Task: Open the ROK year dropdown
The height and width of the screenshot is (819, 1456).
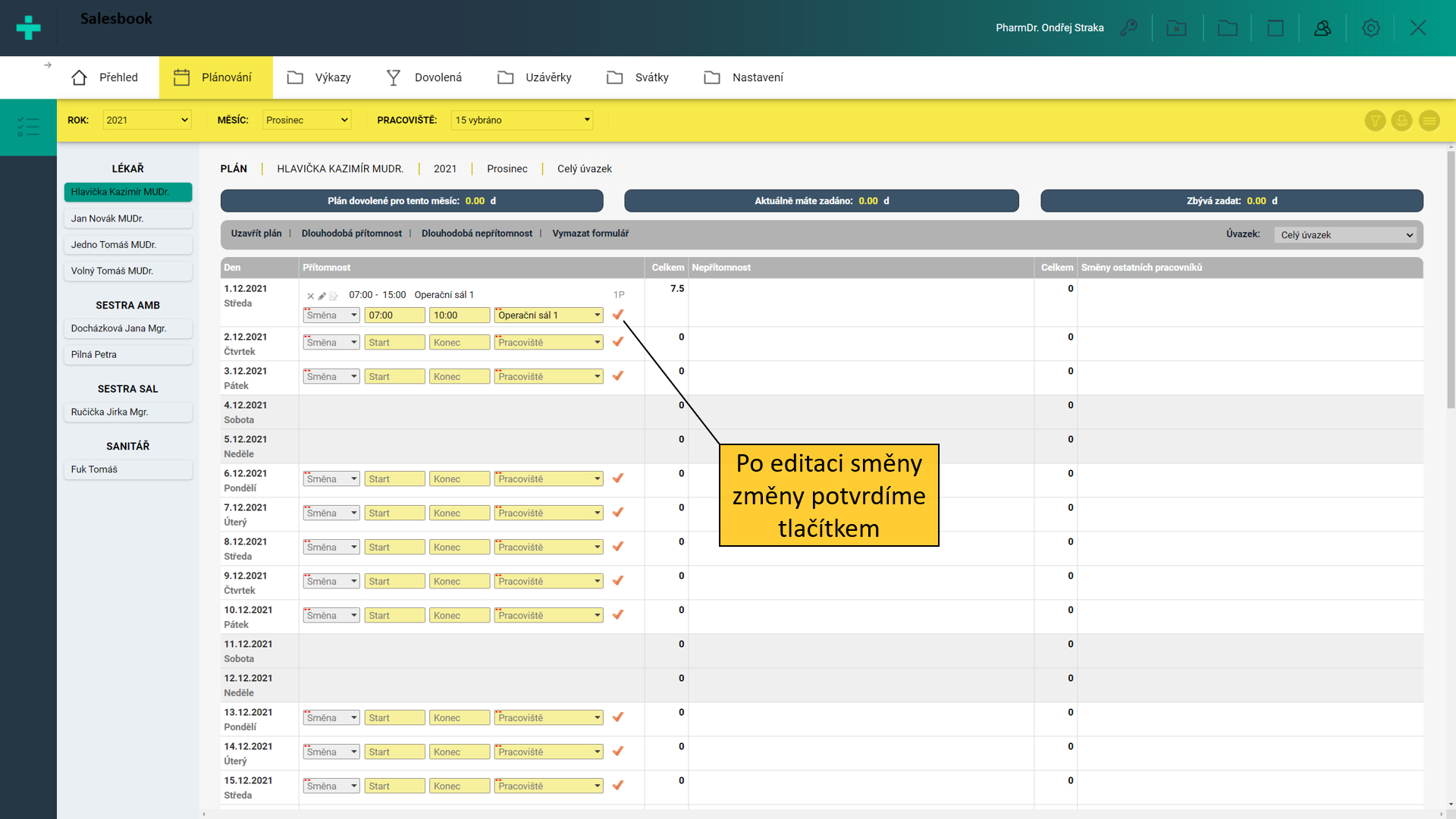Action: [146, 120]
